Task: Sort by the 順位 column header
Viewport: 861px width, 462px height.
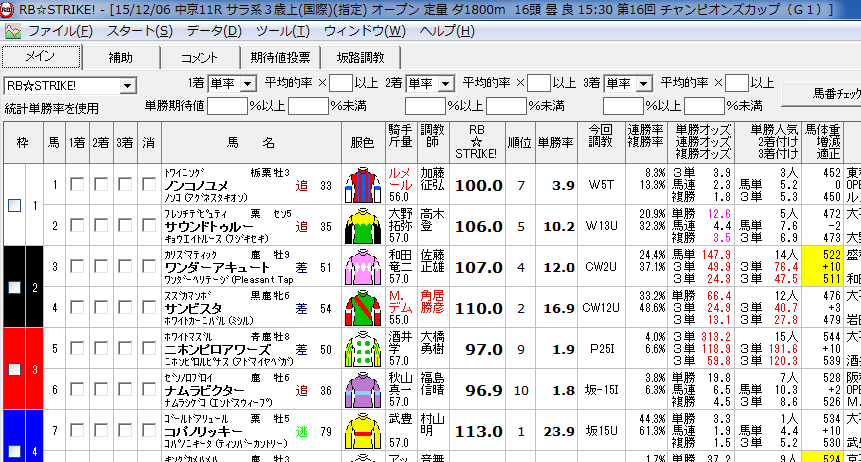Action: click(519, 143)
